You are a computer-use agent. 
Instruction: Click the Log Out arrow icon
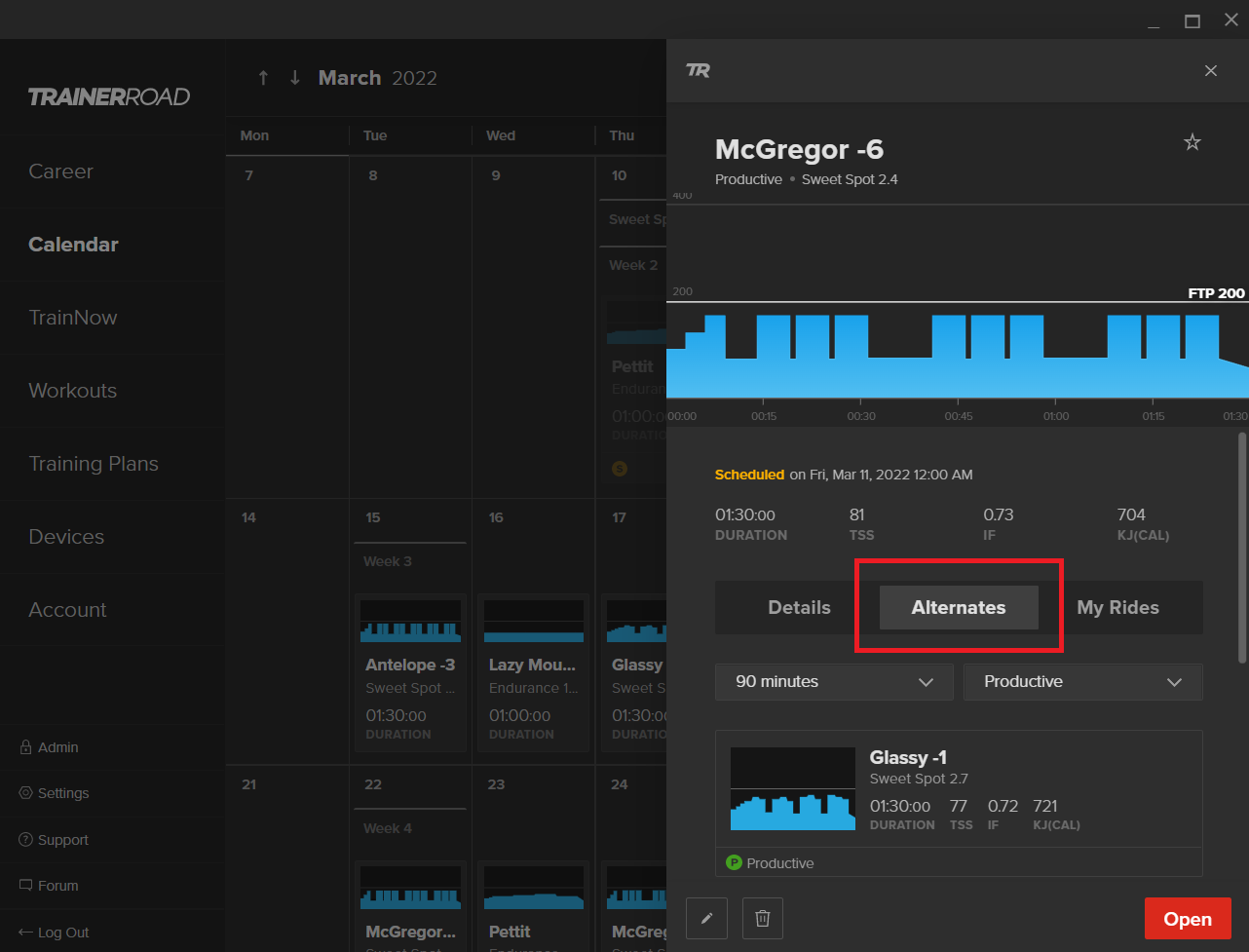point(26,933)
